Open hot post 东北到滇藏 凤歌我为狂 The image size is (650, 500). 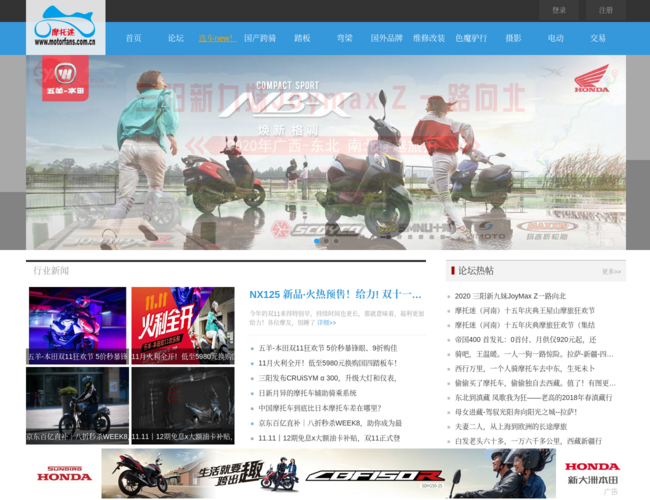[x=533, y=398]
